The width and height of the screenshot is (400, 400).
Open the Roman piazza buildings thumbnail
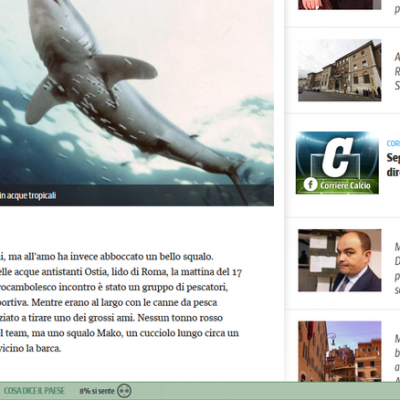(x=340, y=351)
